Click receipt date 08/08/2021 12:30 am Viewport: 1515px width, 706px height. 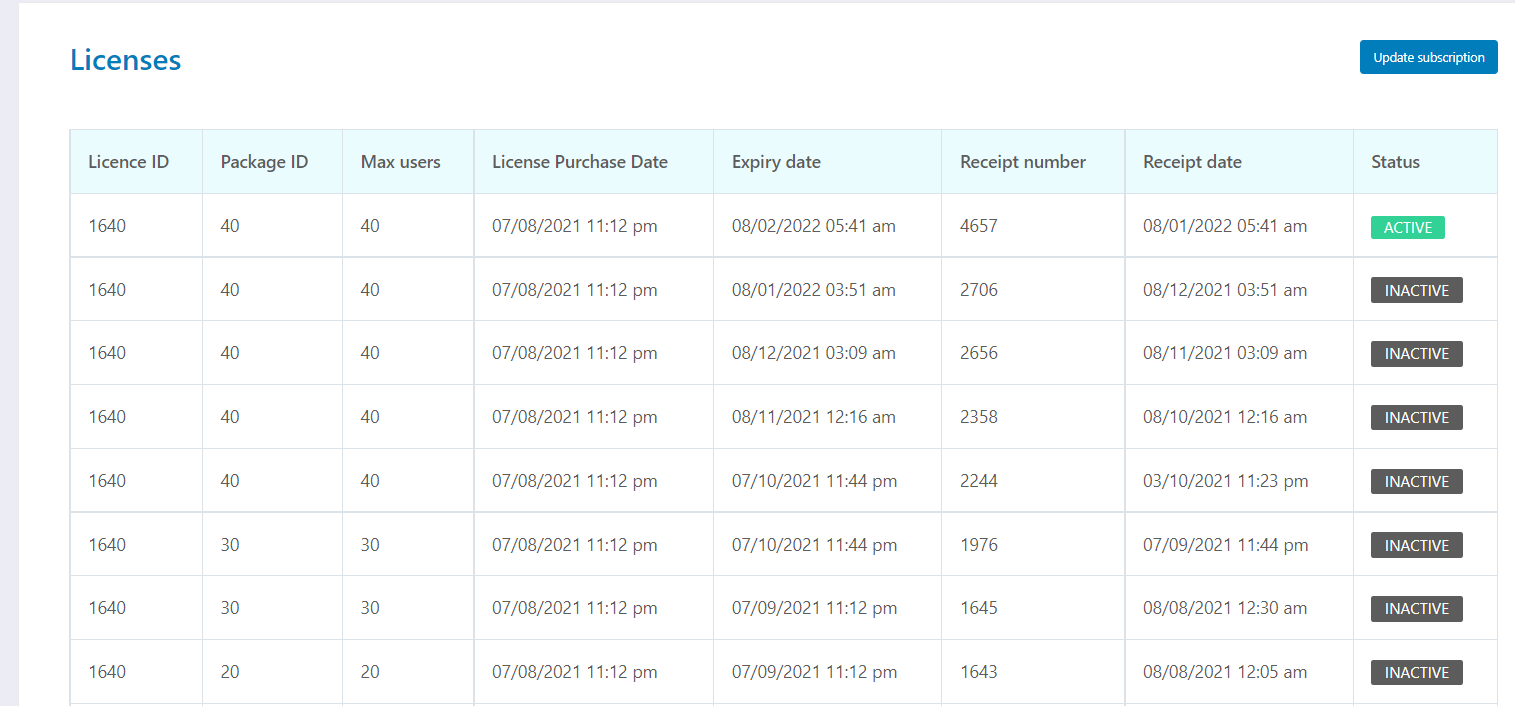(1225, 608)
